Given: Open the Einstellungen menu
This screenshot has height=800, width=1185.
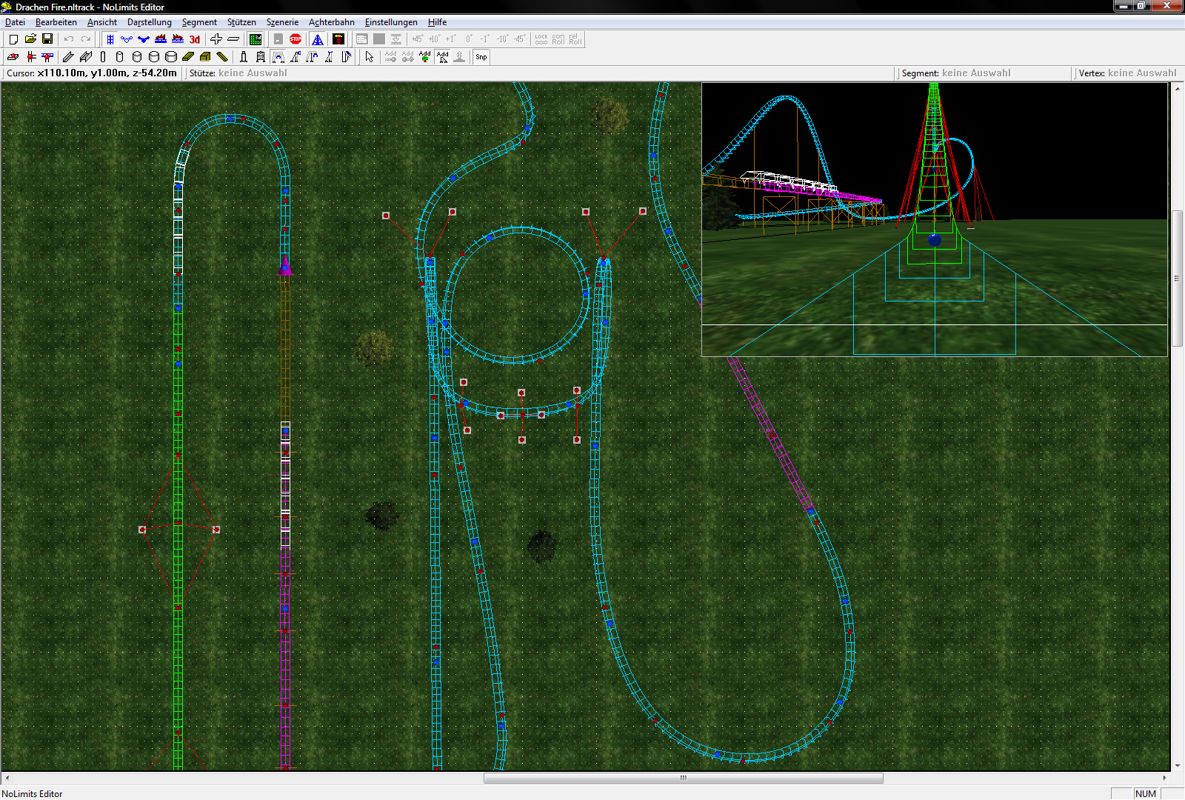Looking at the screenshot, I should point(391,22).
